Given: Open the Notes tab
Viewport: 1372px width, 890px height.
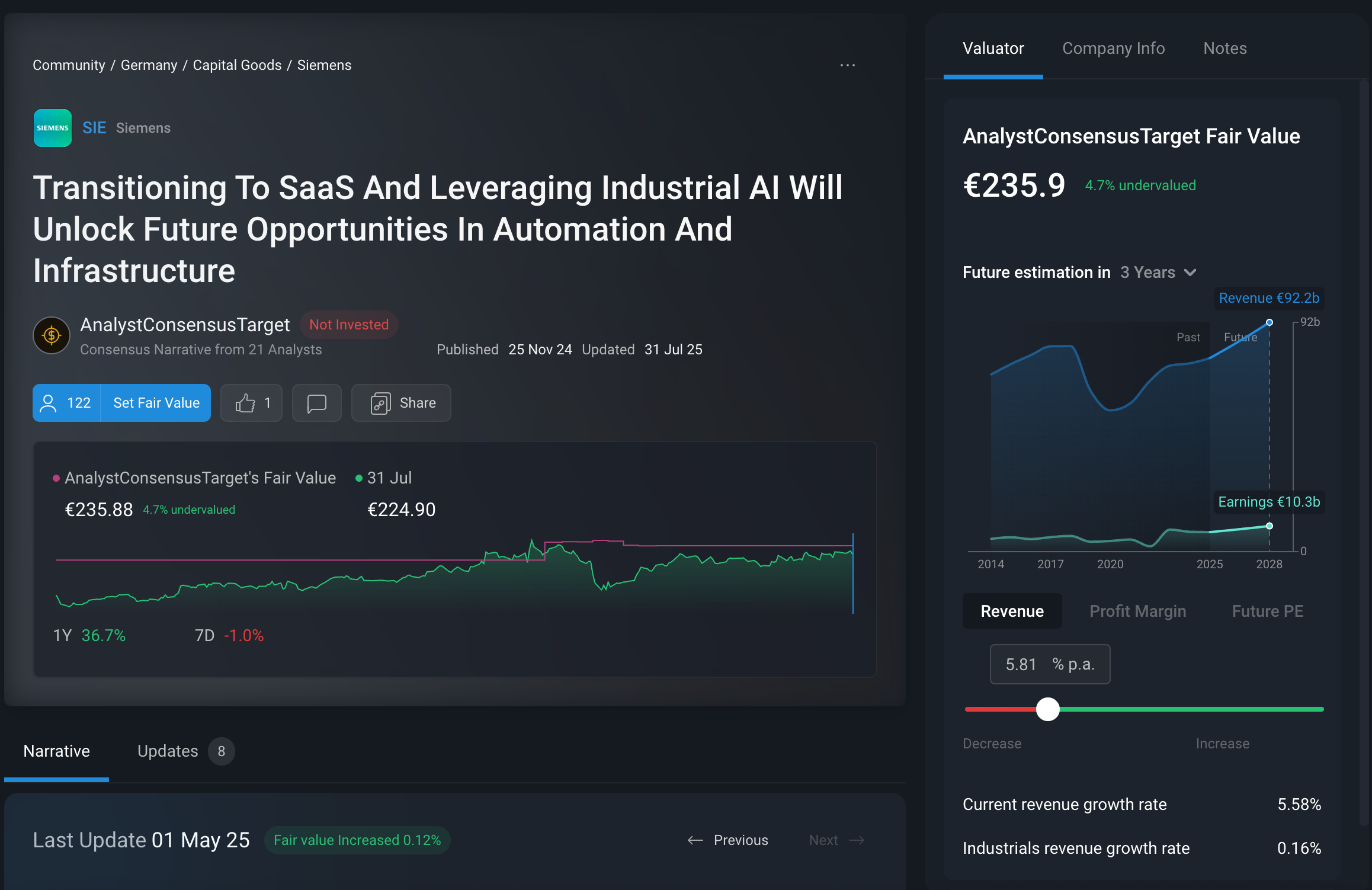Looking at the screenshot, I should pos(1225,49).
